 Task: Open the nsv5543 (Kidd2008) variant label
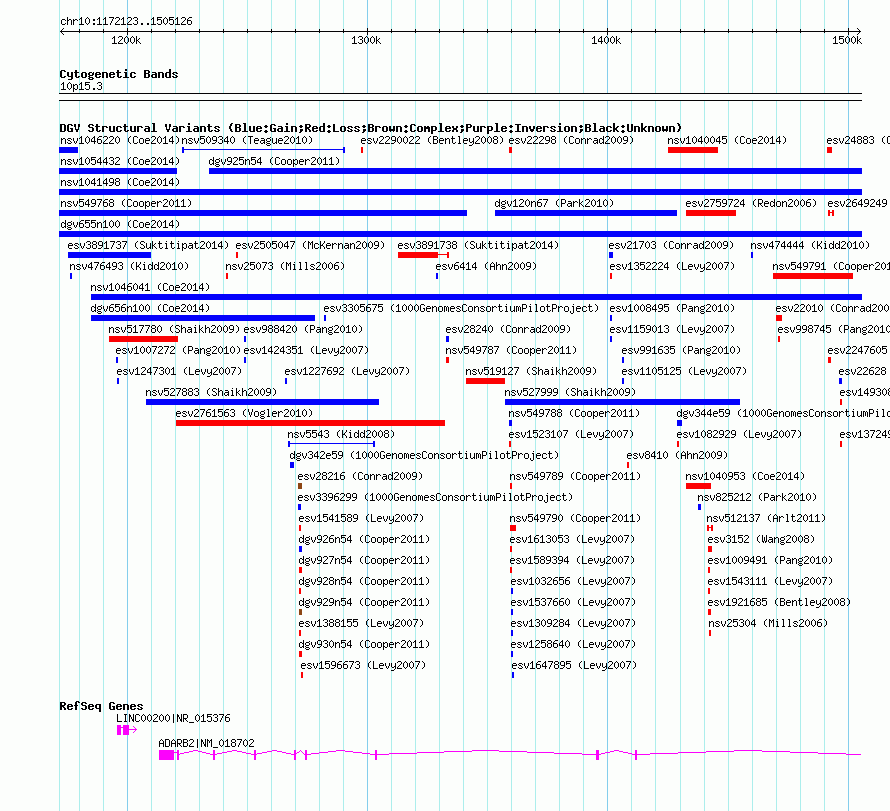pos(341,434)
